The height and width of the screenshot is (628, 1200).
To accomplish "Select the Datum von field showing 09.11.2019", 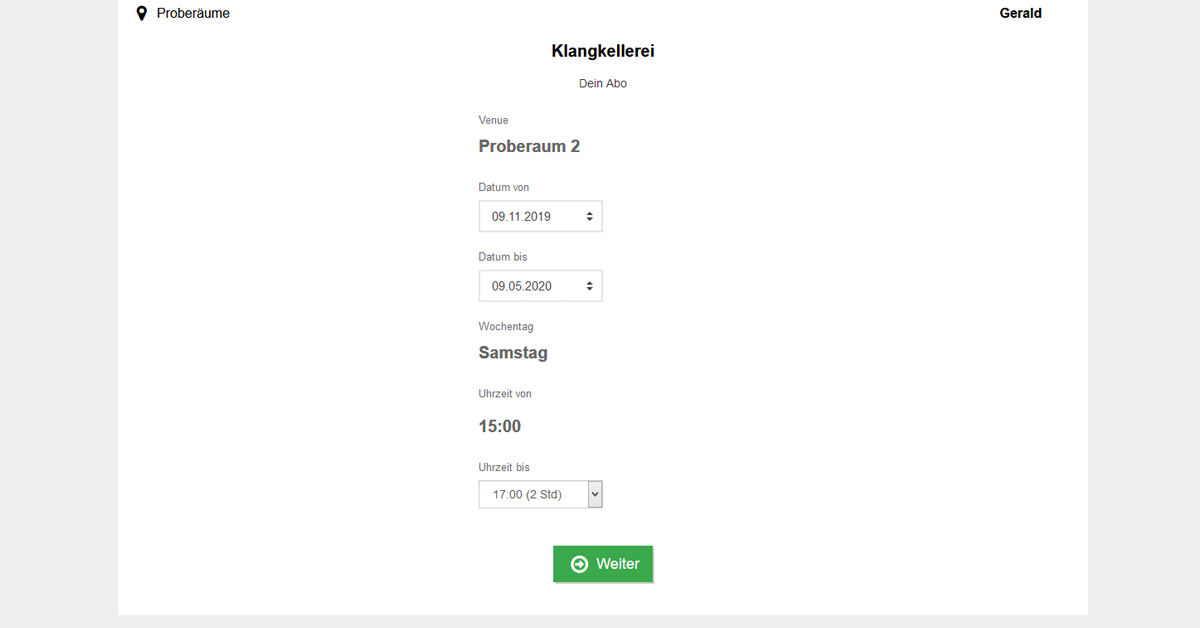I will 540,216.
